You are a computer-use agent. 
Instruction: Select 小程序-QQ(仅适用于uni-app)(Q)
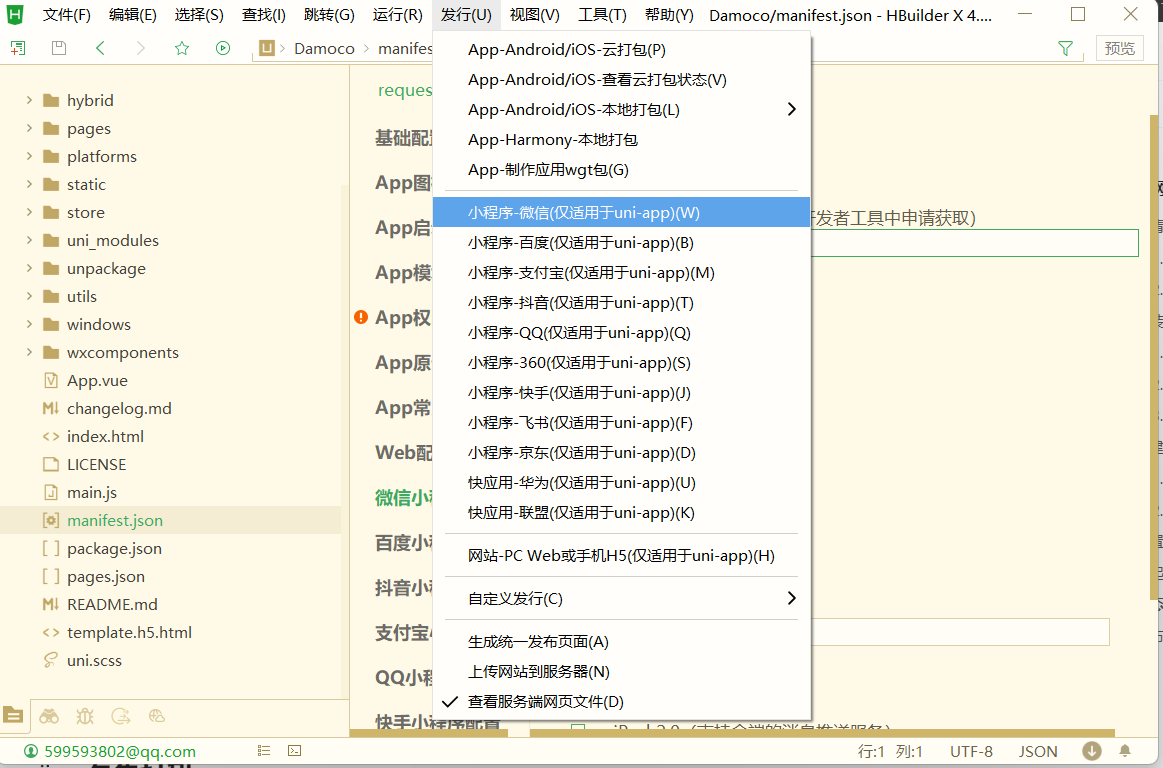coord(622,332)
